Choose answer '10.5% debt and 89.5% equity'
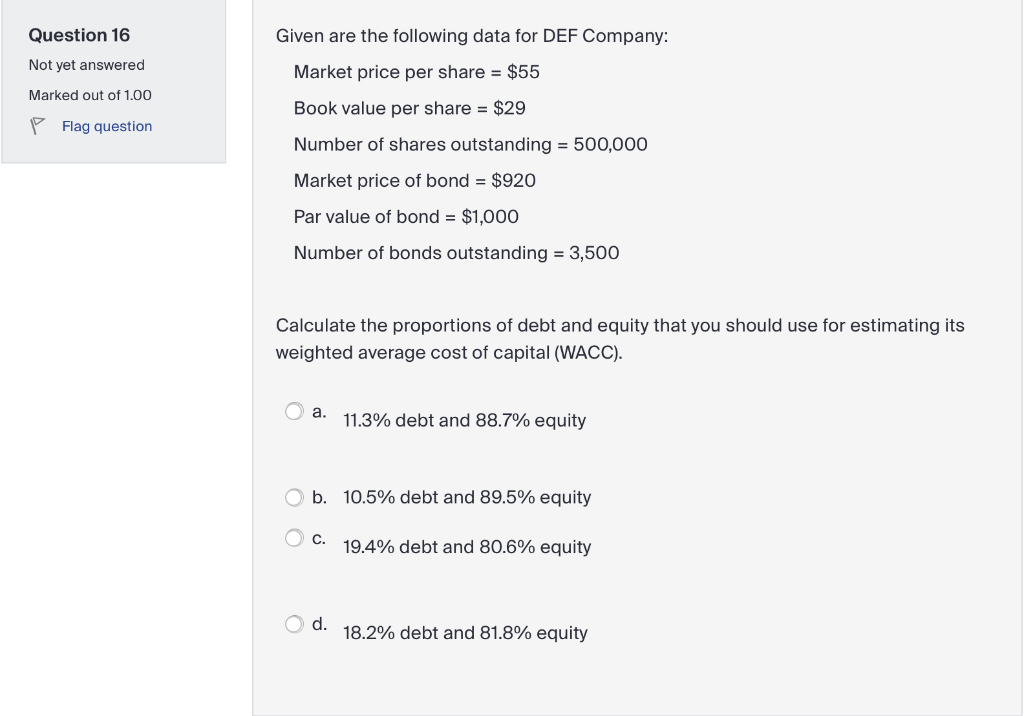The image size is (1024, 716). coord(467,497)
